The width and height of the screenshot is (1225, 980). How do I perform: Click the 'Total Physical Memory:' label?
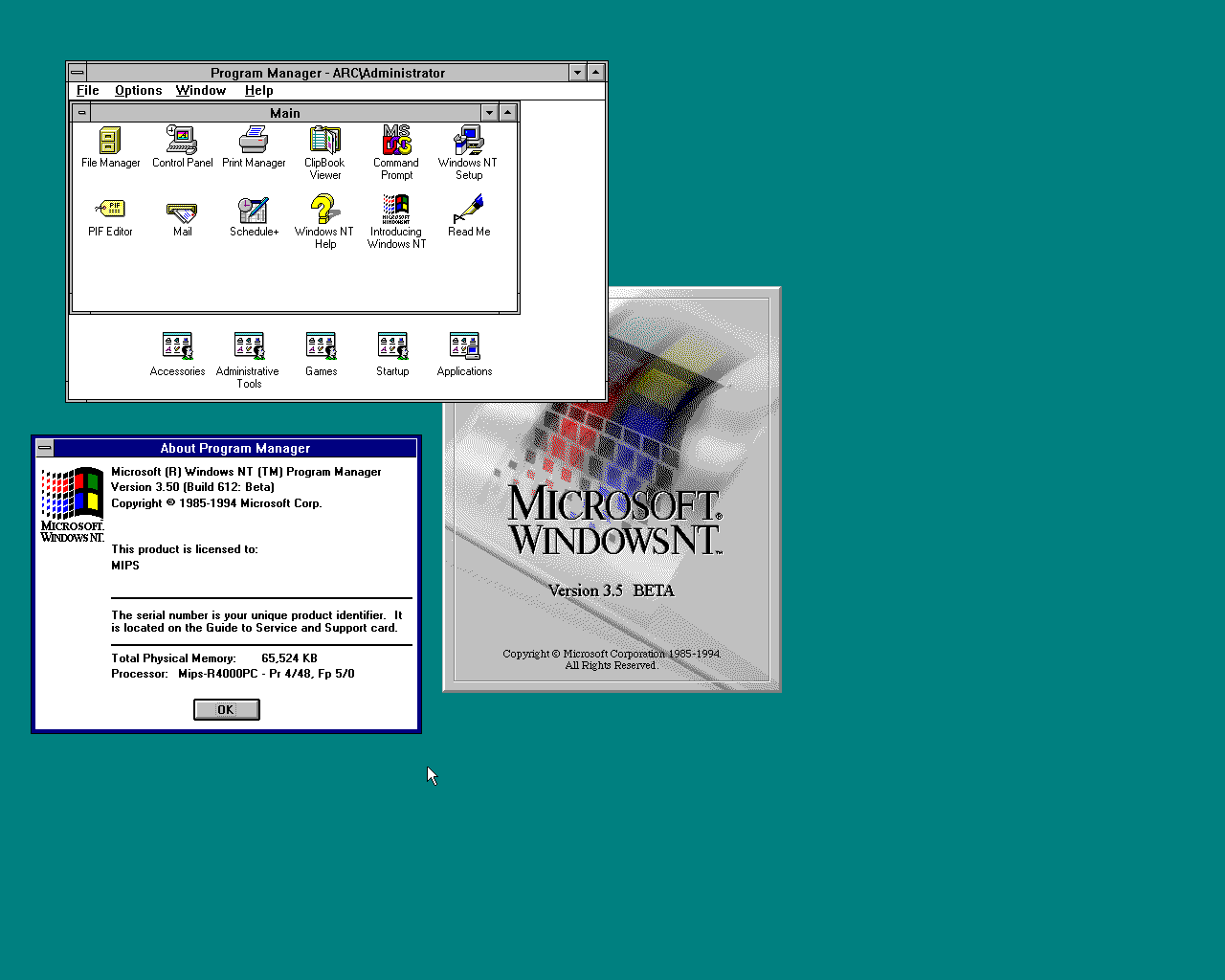[173, 658]
